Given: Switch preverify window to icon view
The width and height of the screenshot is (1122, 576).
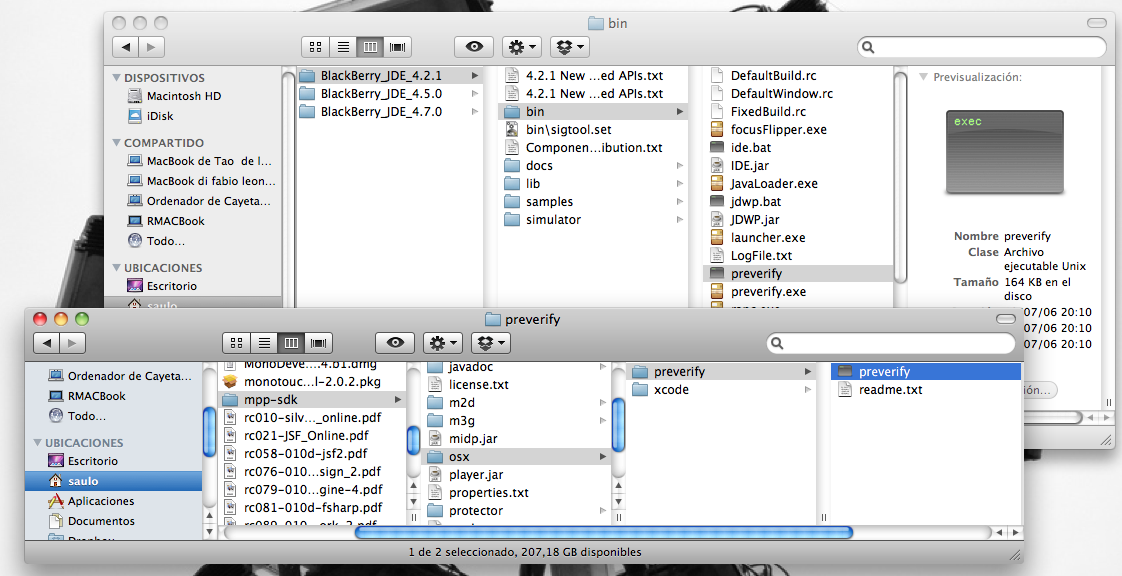Looking at the screenshot, I should point(237,343).
